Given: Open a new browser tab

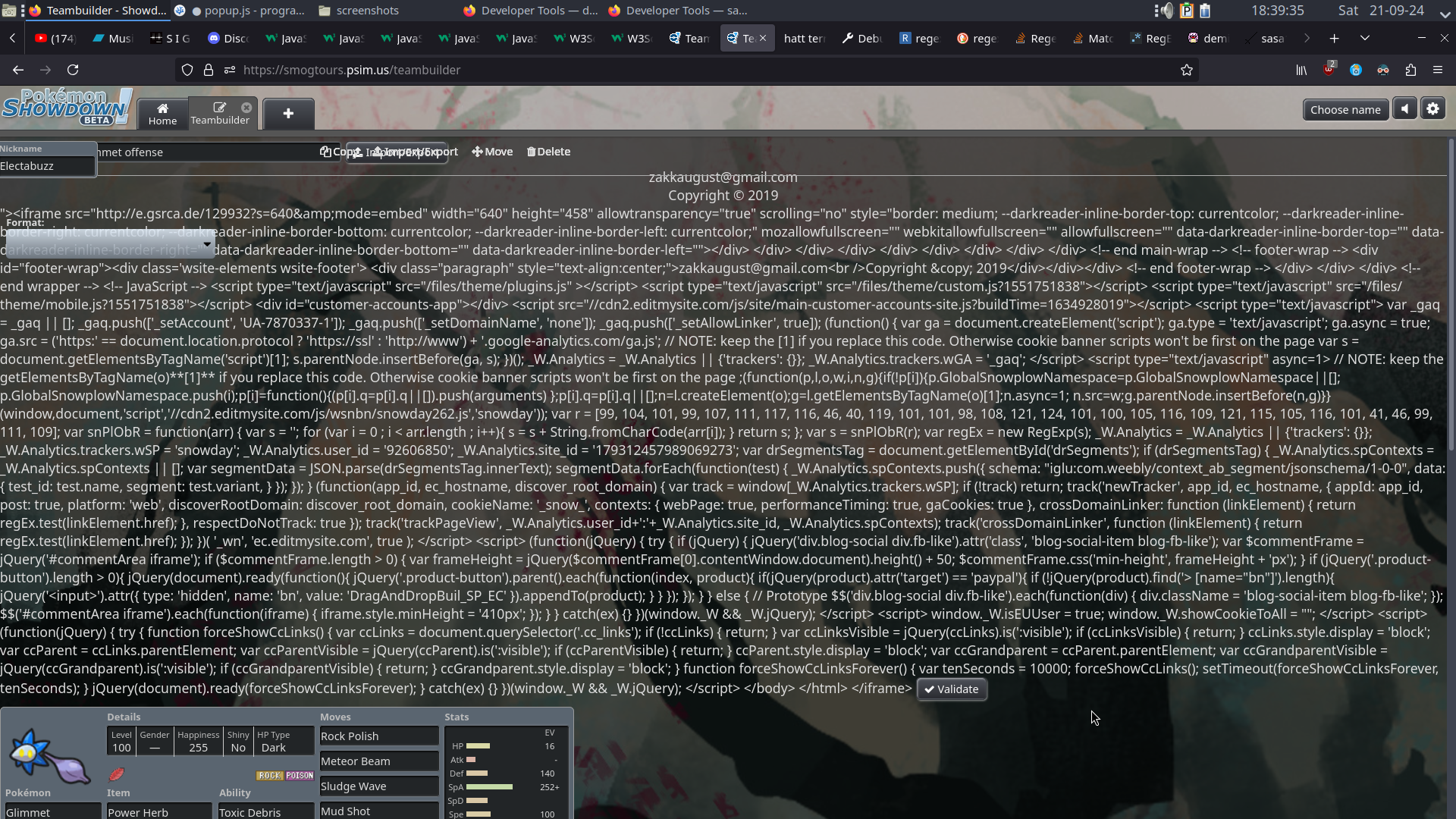Looking at the screenshot, I should 1335,38.
